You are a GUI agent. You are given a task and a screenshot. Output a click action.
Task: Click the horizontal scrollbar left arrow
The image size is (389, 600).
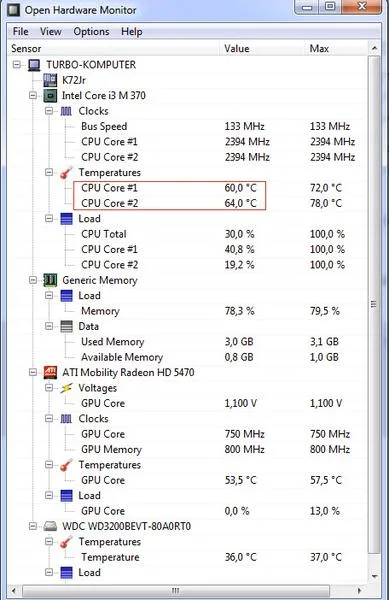coord(14,590)
